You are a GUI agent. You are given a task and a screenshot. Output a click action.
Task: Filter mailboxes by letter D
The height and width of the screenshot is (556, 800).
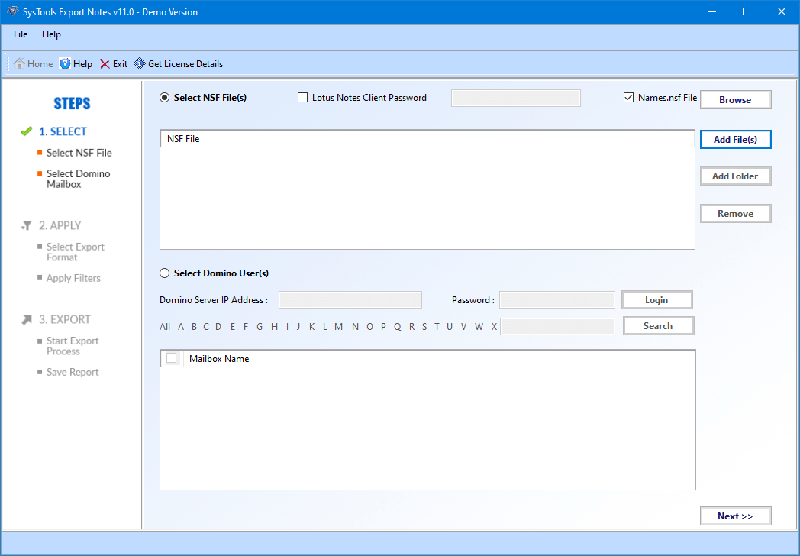pos(218,326)
